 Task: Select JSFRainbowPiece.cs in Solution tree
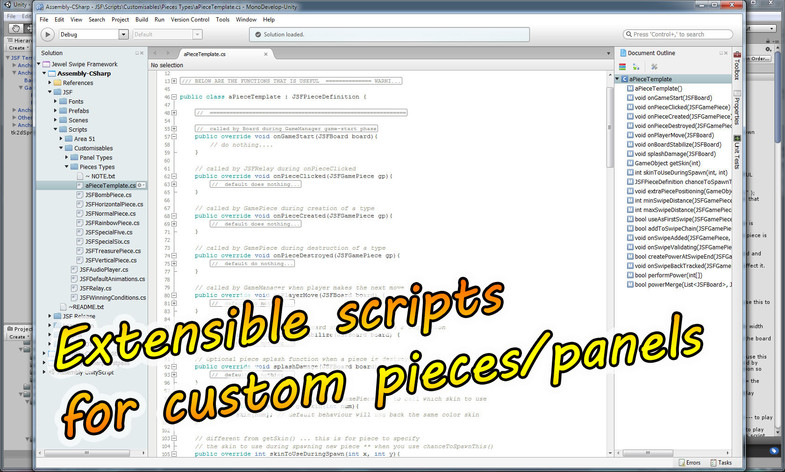(x=112, y=223)
